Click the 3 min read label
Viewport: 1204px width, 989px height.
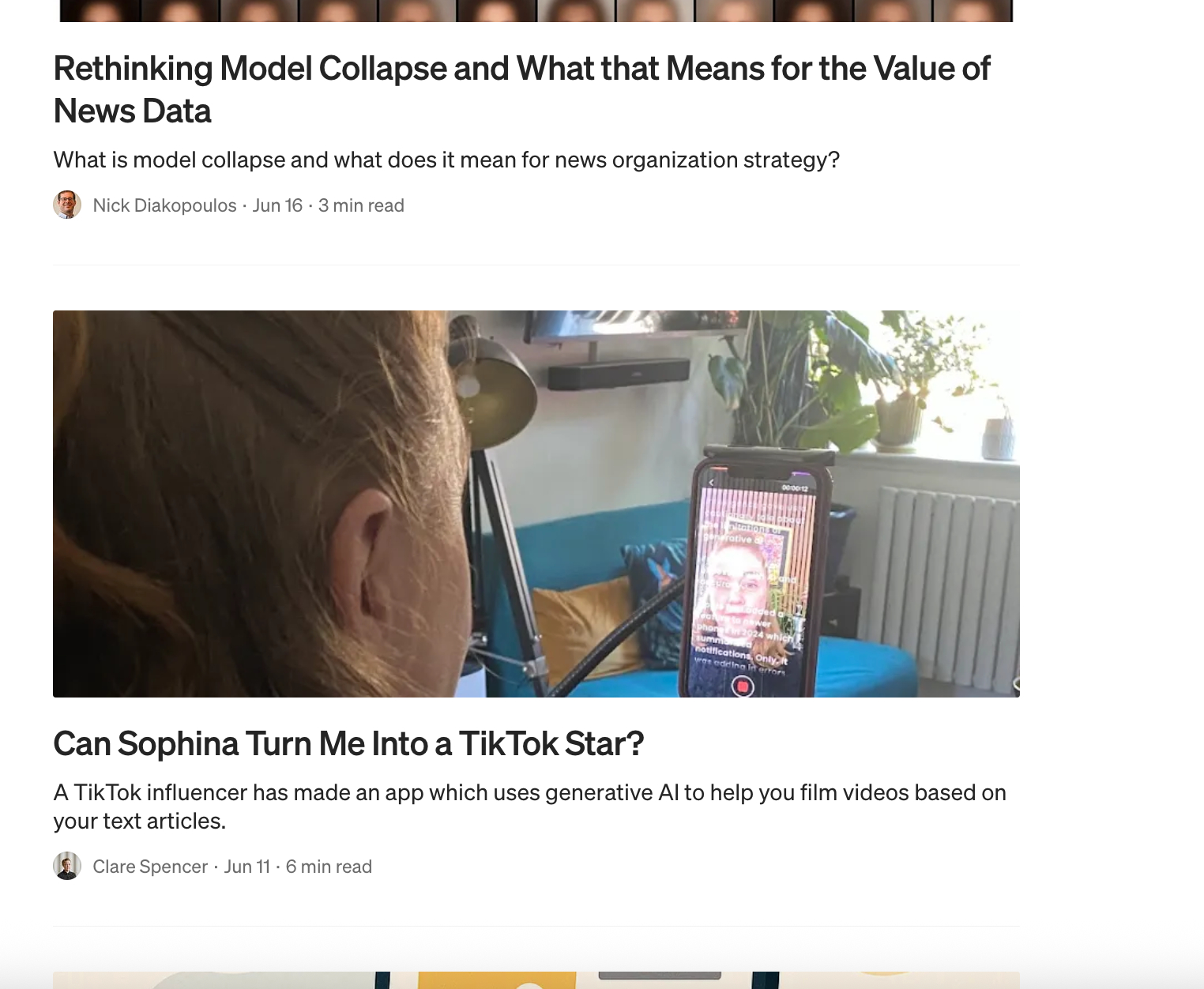click(x=361, y=205)
